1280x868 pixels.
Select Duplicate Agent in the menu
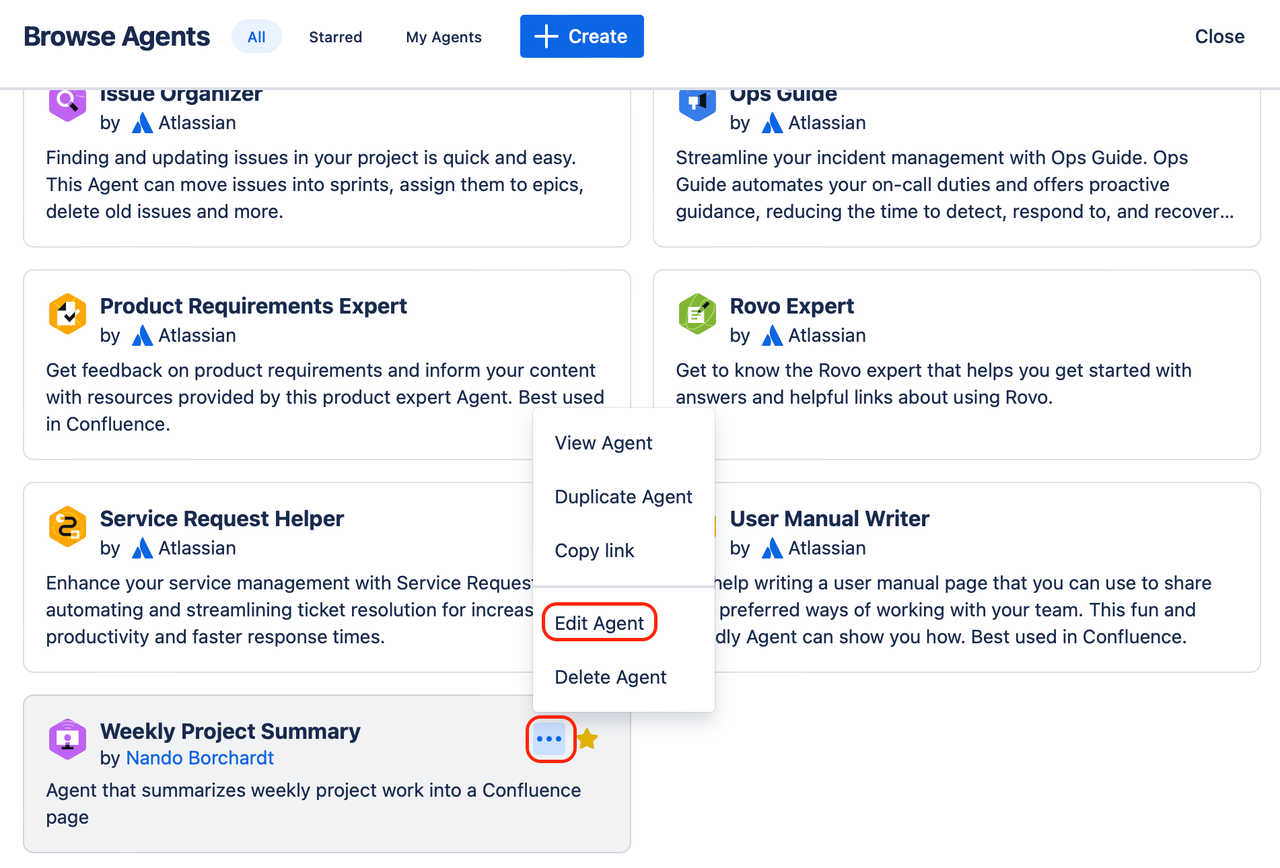pyautogui.click(x=623, y=496)
